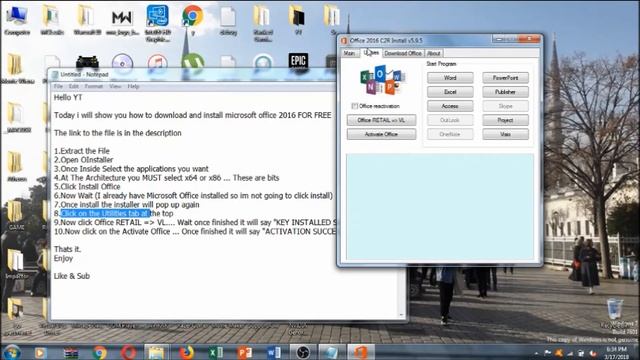640x360 pixels.
Task: Click the "Hello YT" line in Notepad
Action: [x=68, y=98]
